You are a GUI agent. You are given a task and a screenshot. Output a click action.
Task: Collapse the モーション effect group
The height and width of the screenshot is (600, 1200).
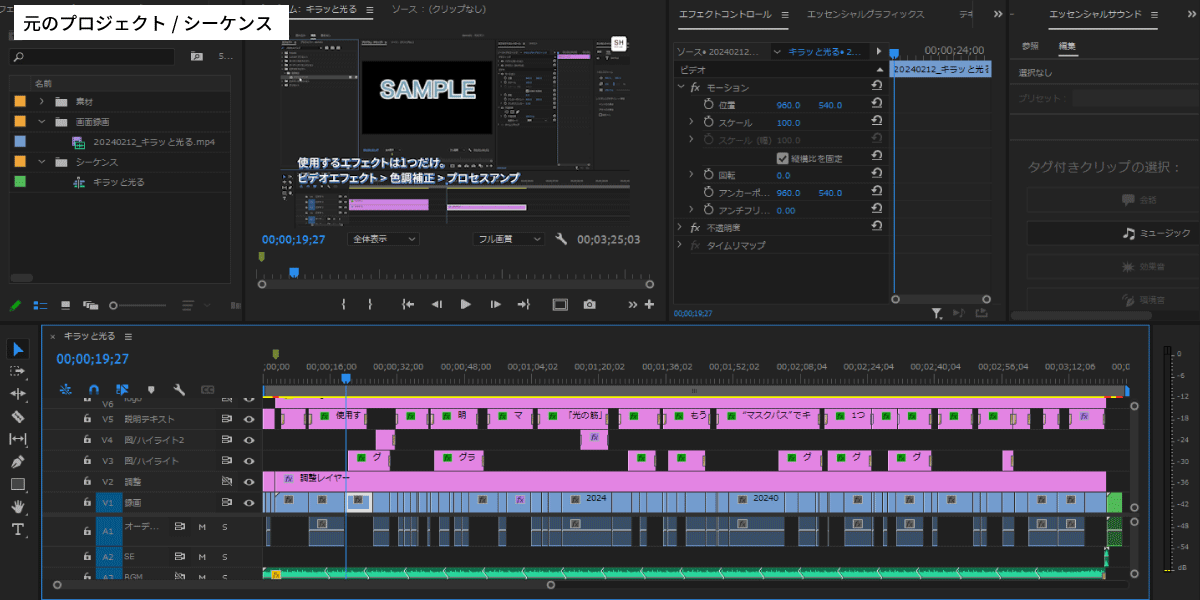[x=681, y=88]
